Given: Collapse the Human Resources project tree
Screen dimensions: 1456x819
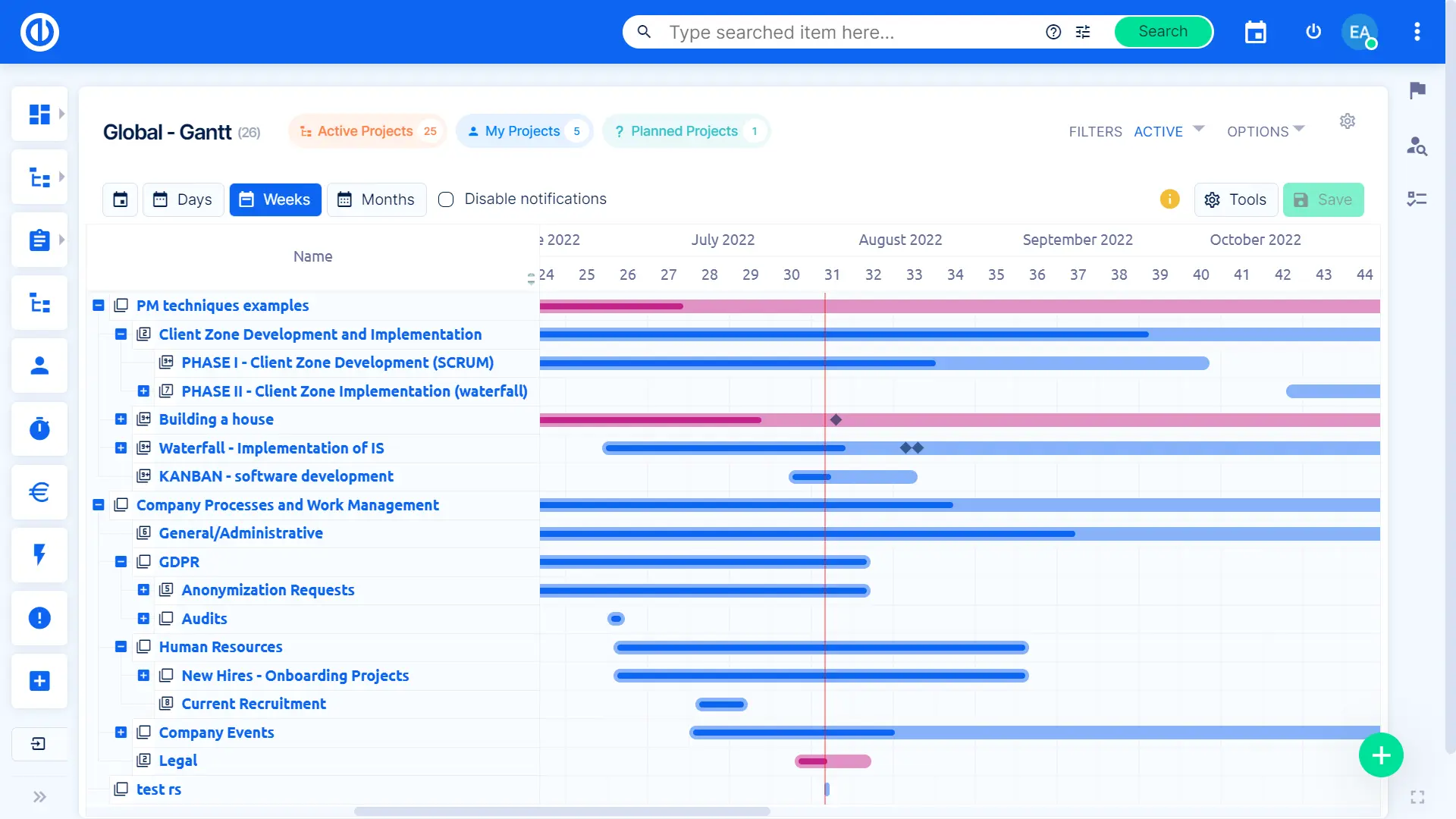Looking at the screenshot, I should pyautogui.click(x=121, y=647).
